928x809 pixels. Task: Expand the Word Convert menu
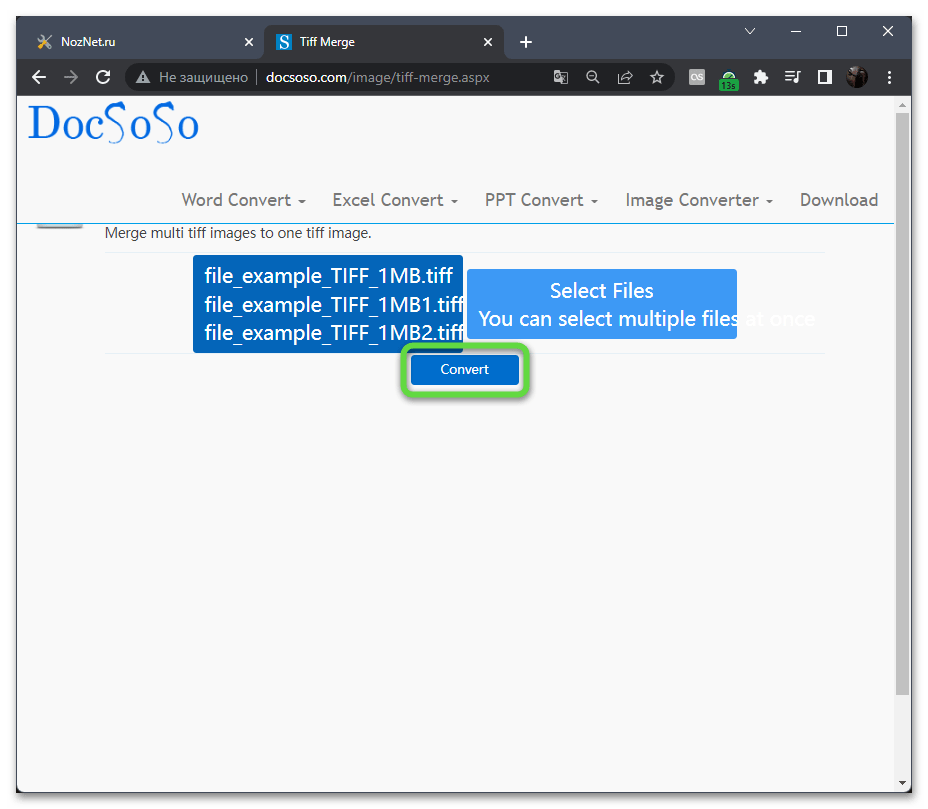click(x=243, y=200)
